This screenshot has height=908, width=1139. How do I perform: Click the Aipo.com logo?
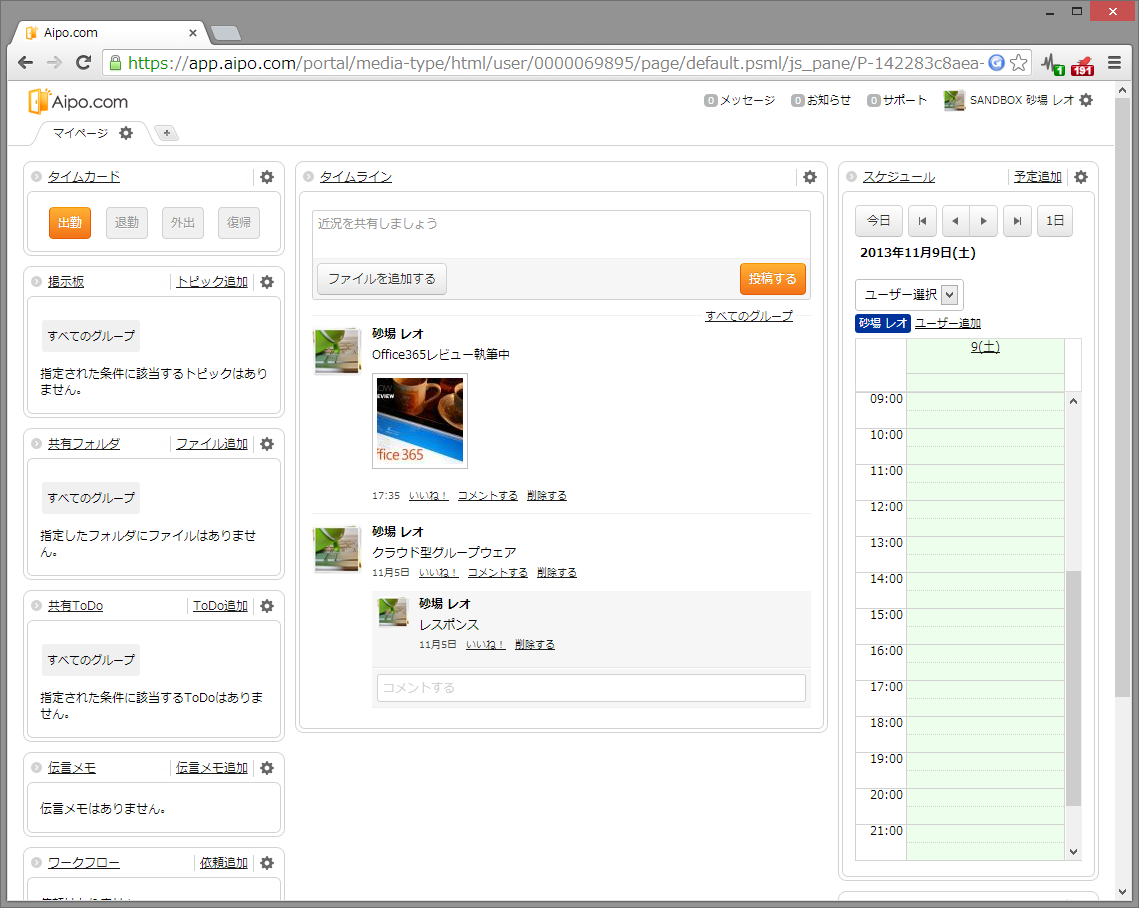[x=78, y=102]
